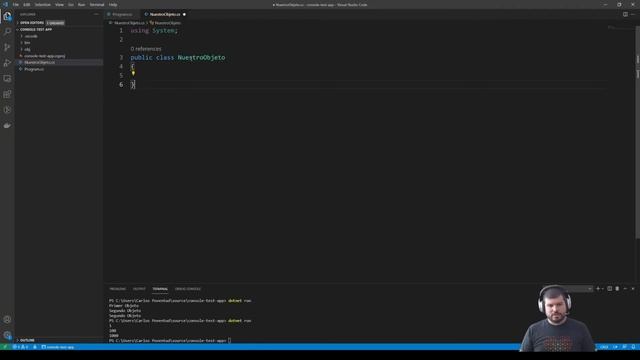
Task: Click the new terminal plus icon
Action: 598,289
